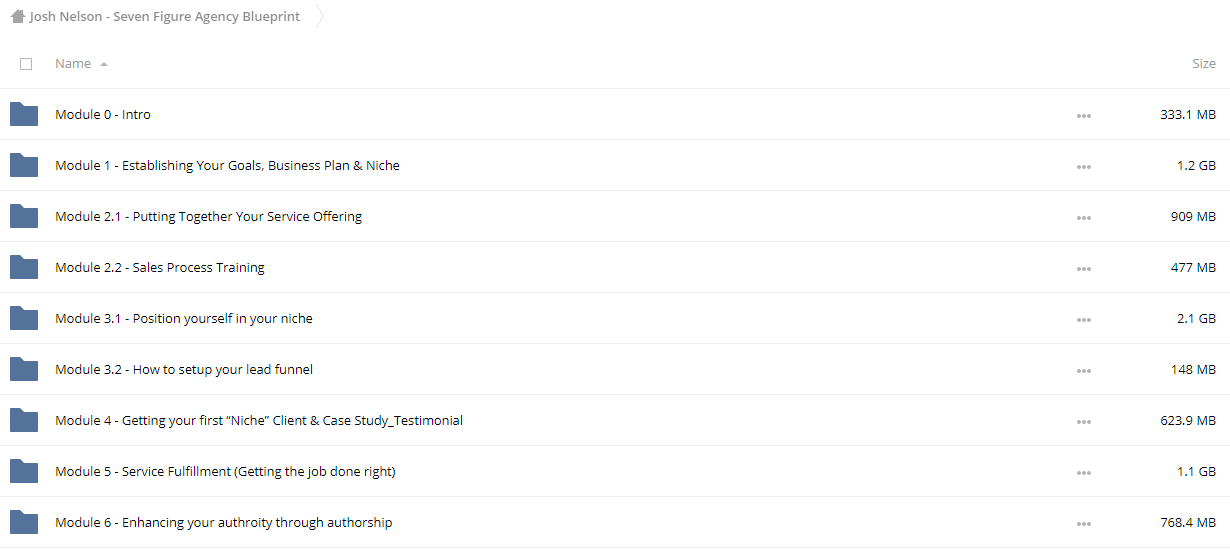The image size is (1230, 549).
Task: Open the more options dots for Module 4
Action: [1084, 422]
